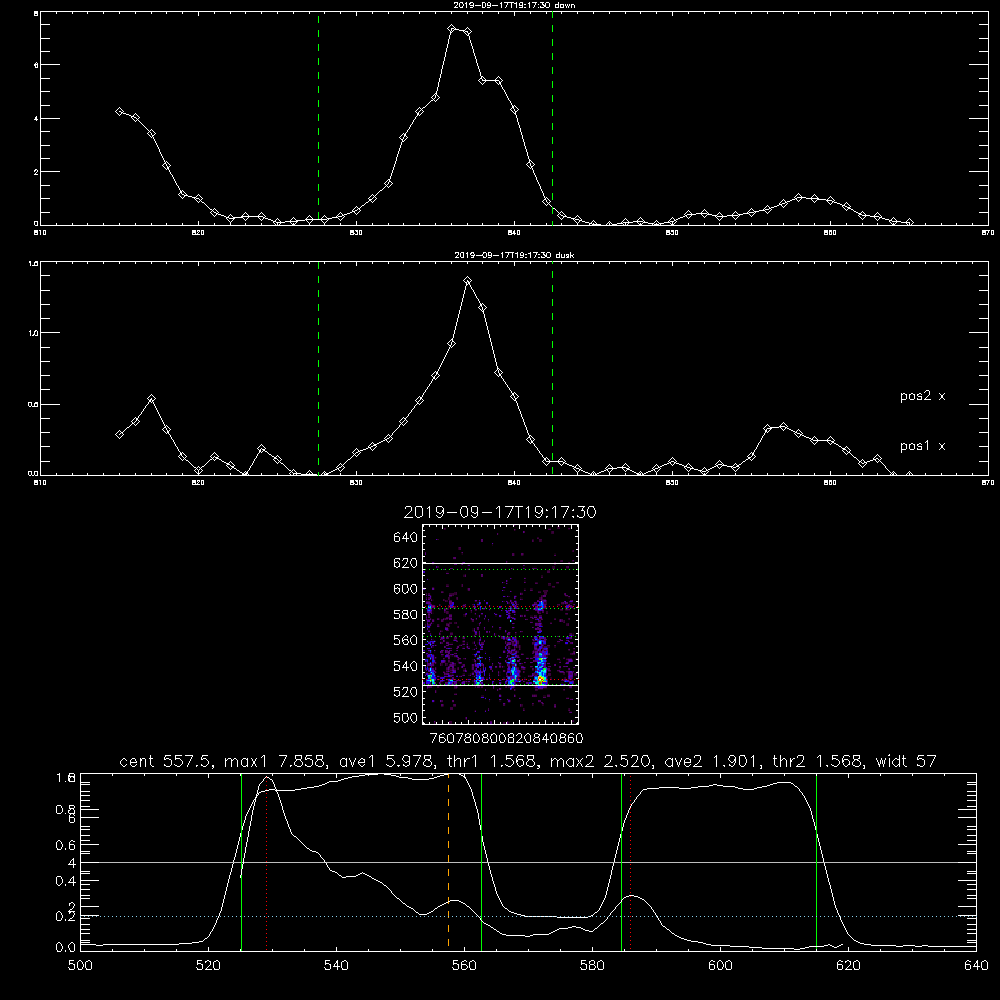
Task: Click the left green dashed line in dawn plot
Action: click(318, 119)
